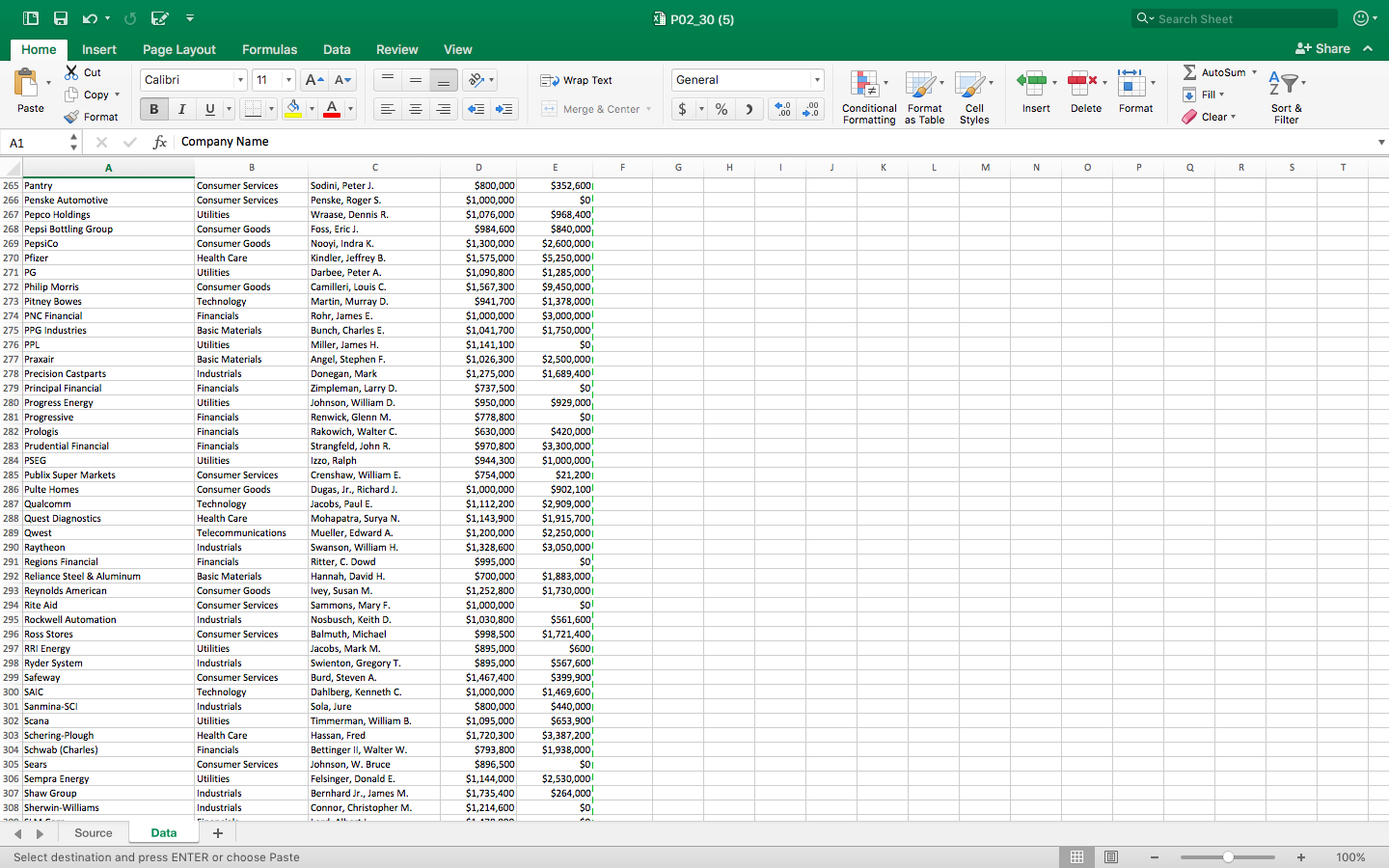Screen dimensions: 1389x868
Task: Click the Redo icon
Action: 130,18
